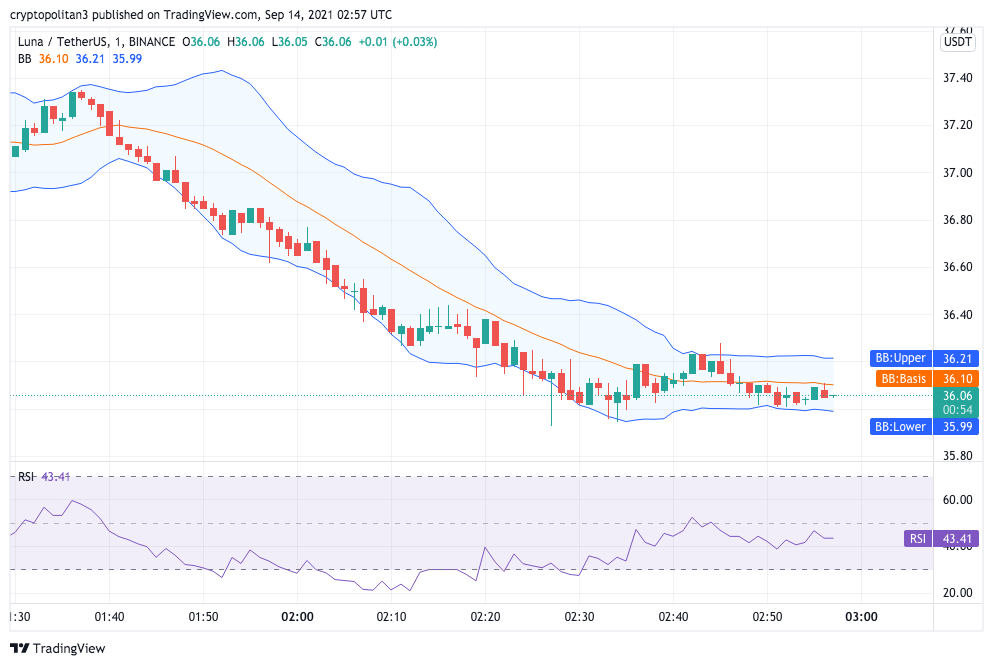This screenshot has width=993, height=666.
Task: Click the 02:30 time axis label
Action: coord(579,617)
